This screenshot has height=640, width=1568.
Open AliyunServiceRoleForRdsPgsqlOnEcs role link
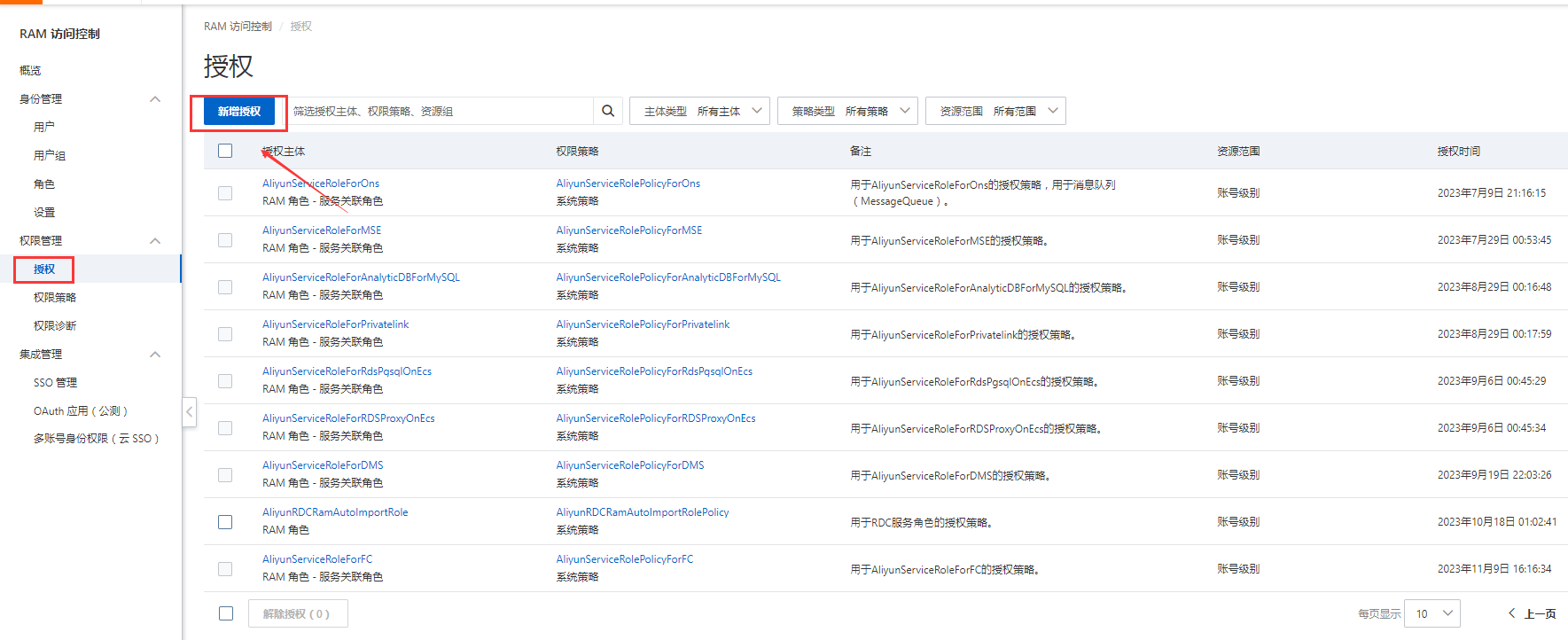(347, 371)
